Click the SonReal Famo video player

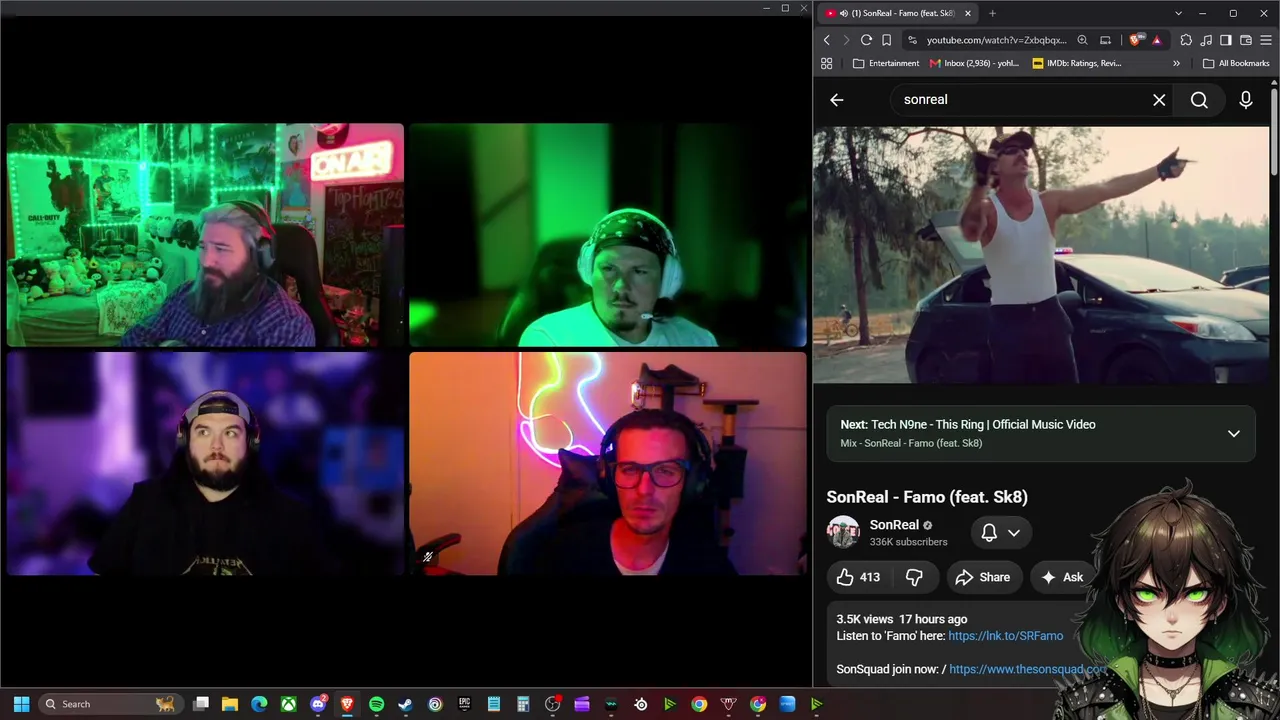1041,254
